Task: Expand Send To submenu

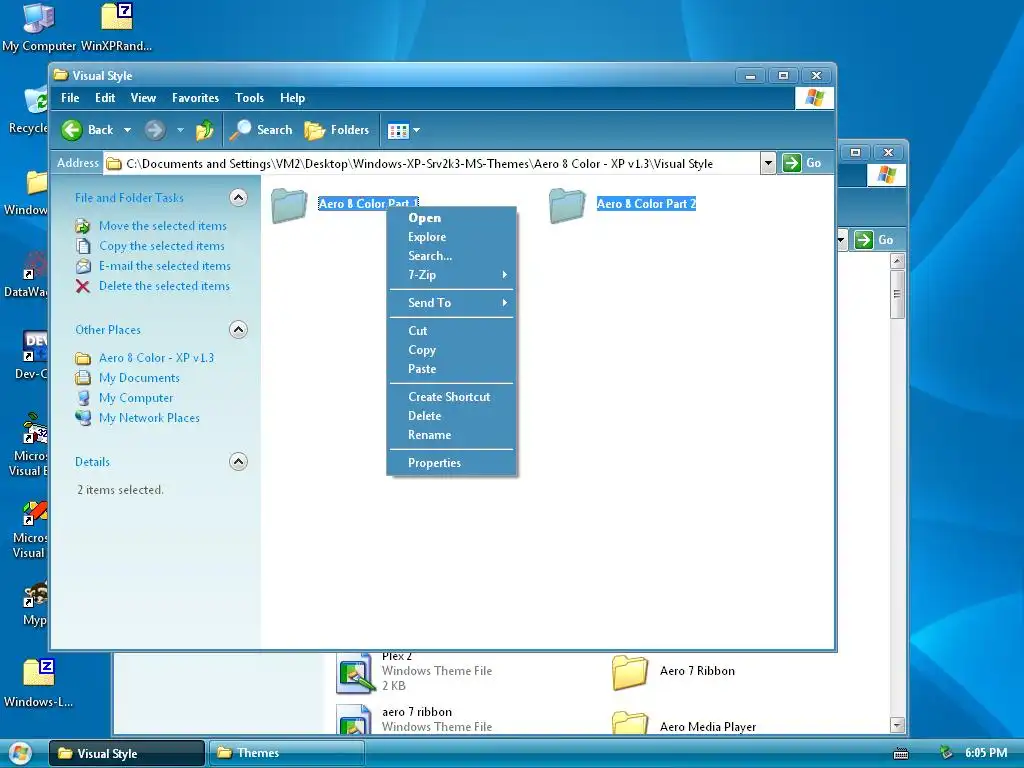Action: 451,303
